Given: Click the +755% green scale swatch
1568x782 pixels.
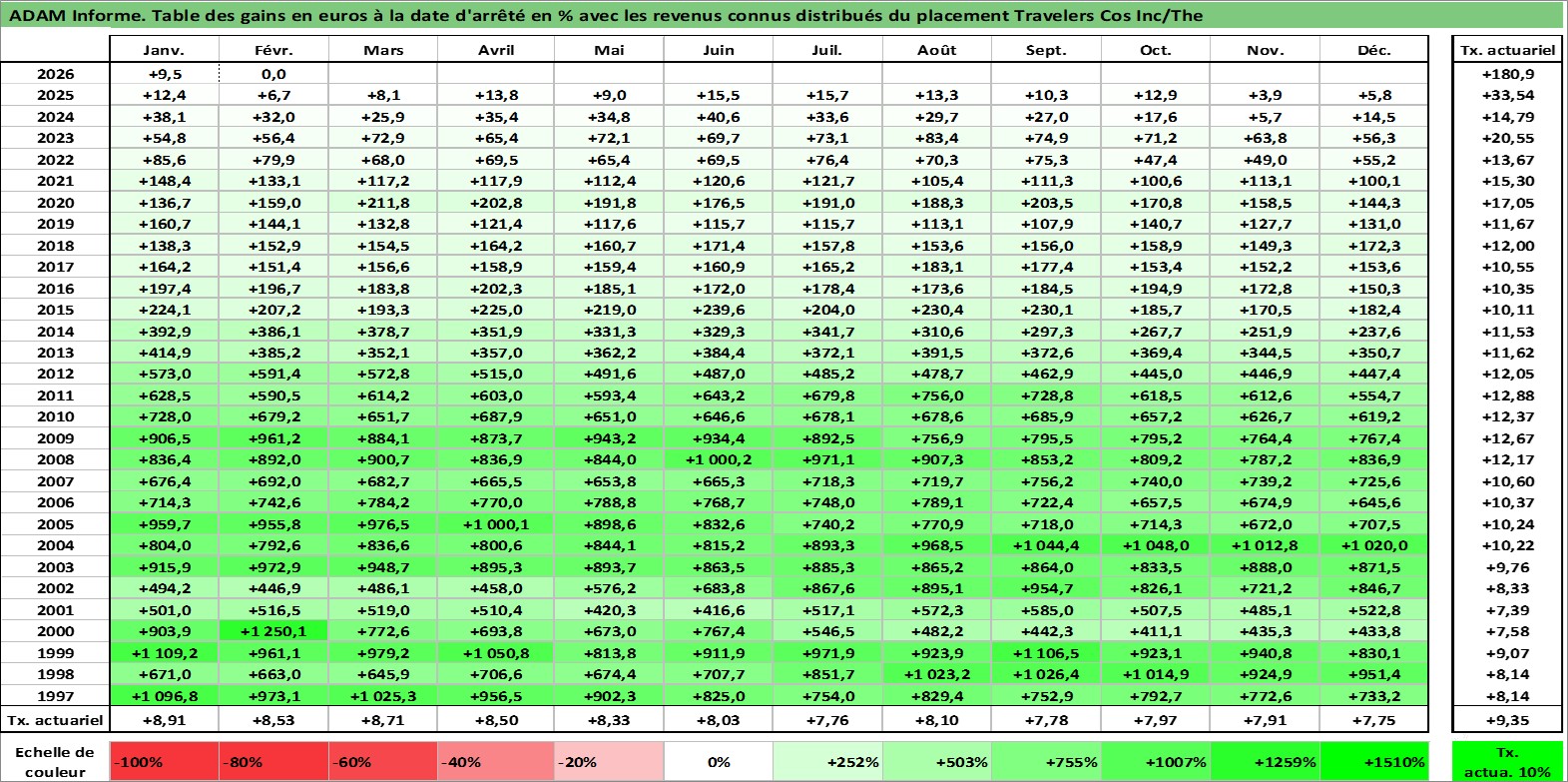Looking at the screenshot, I should click(1046, 761).
